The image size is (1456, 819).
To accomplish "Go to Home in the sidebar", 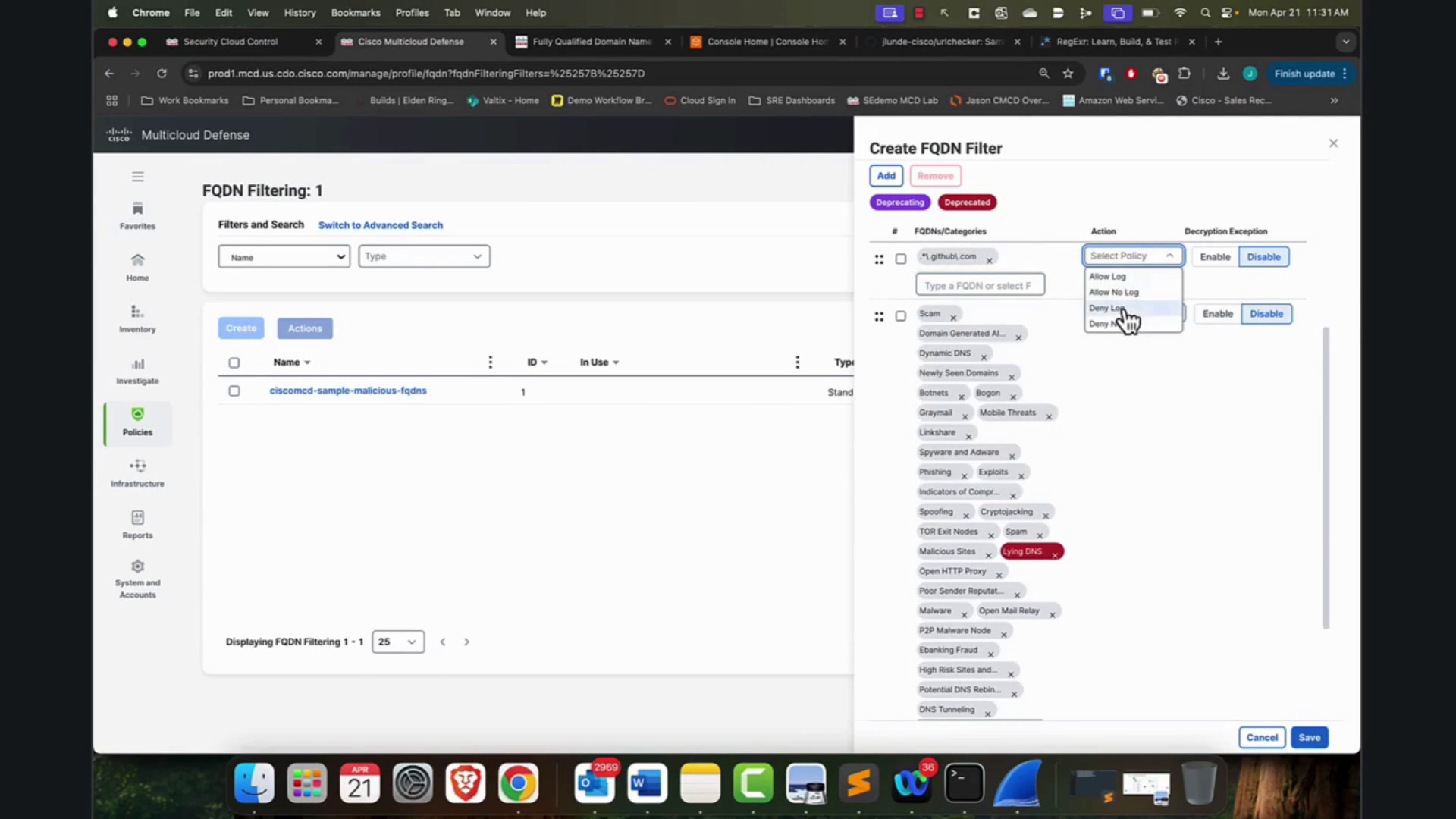I will pos(137,268).
